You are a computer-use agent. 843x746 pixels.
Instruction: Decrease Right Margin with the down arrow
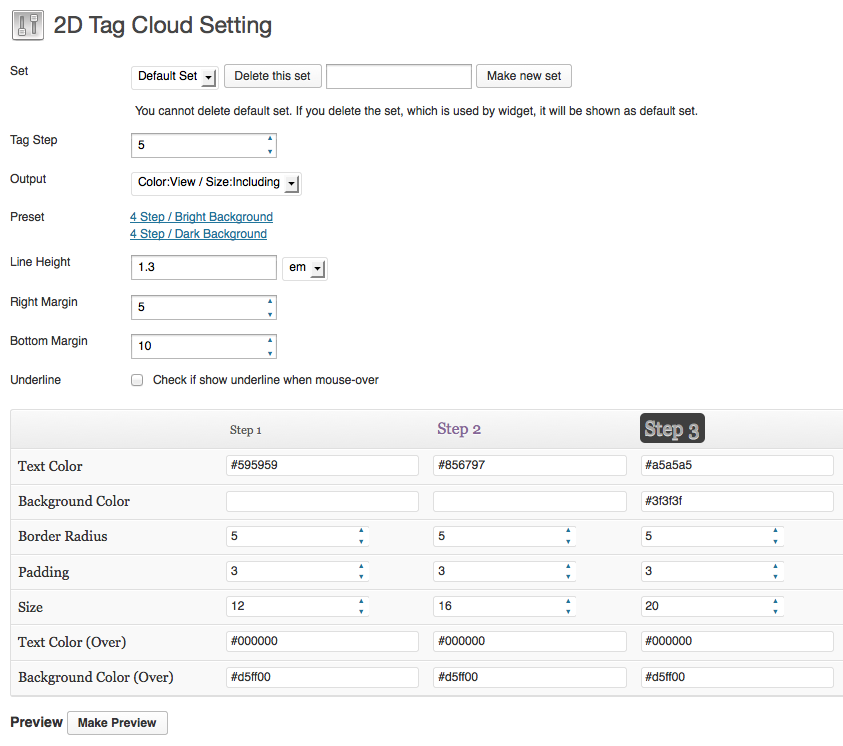point(270,314)
